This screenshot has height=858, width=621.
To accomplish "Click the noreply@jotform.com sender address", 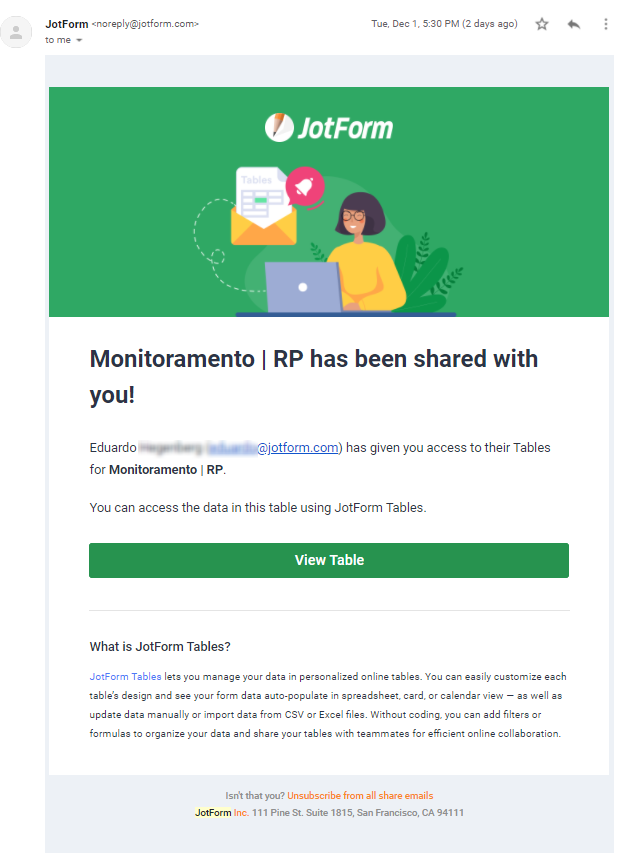I will tap(145, 24).
